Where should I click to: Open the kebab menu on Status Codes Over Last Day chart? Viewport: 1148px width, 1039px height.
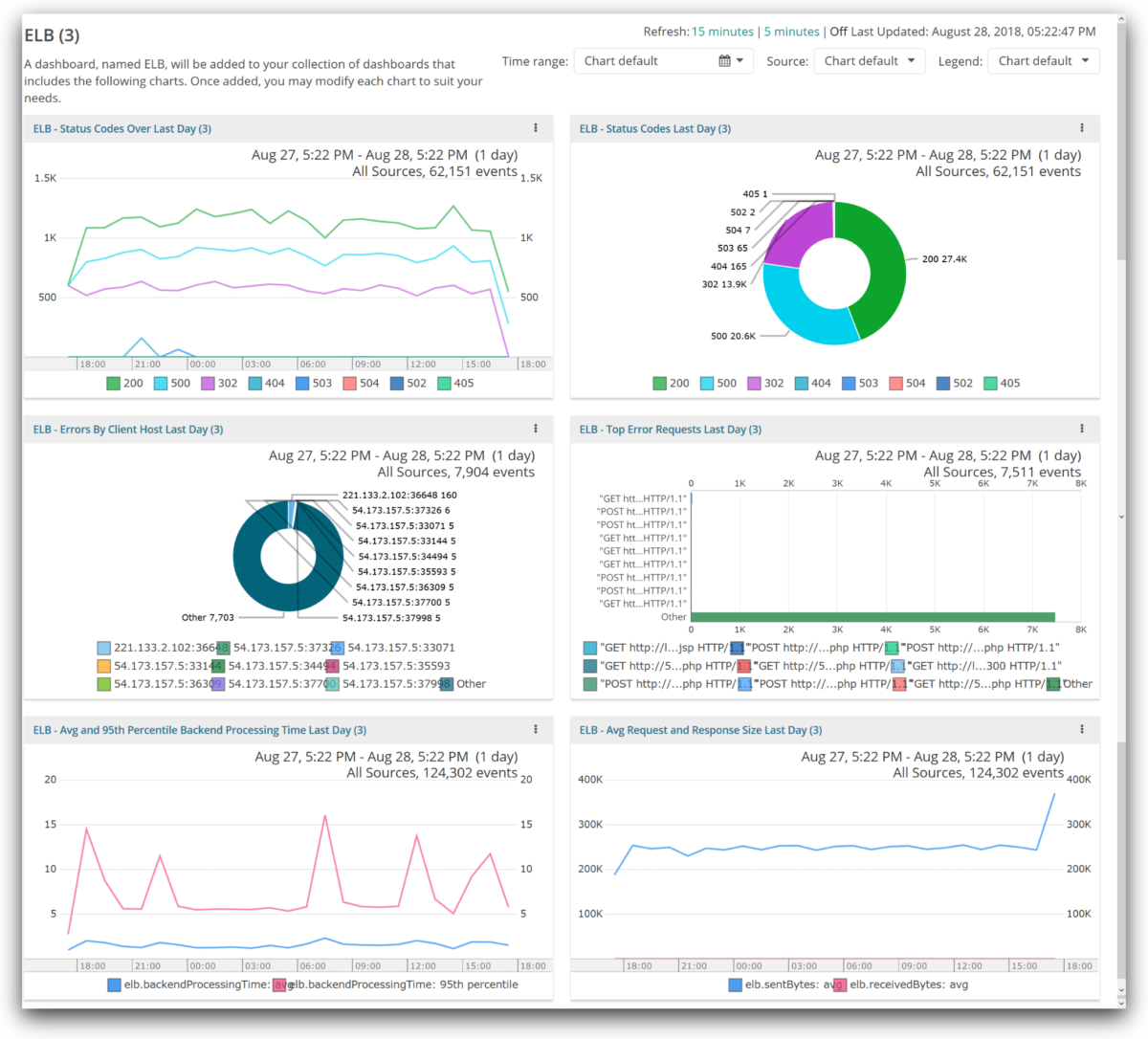536,127
